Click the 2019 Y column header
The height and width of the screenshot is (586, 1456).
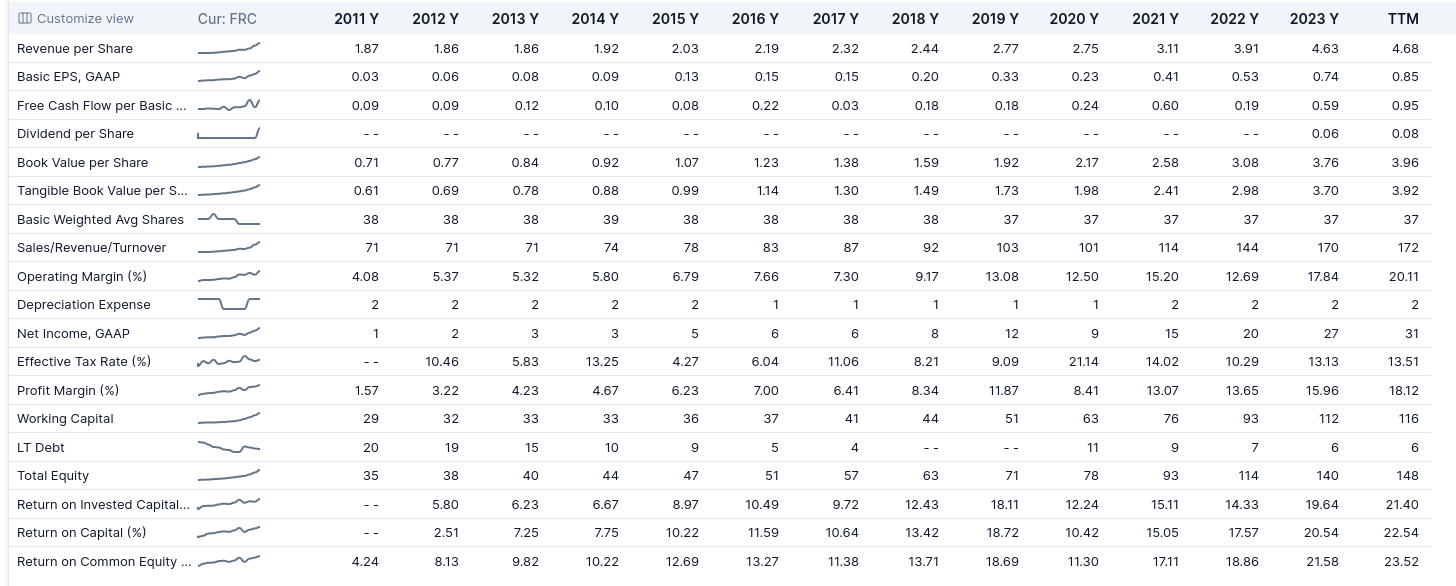tap(995, 19)
